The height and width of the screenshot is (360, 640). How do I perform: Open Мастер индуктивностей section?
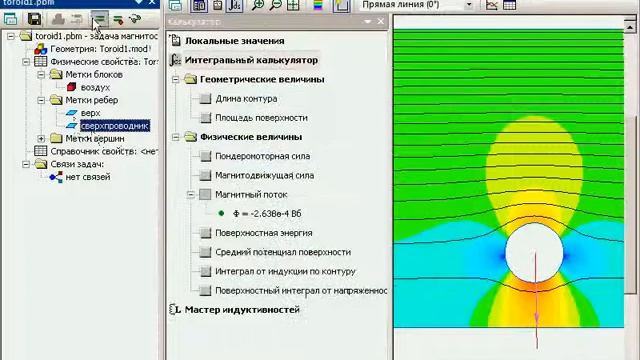pos(242,309)
